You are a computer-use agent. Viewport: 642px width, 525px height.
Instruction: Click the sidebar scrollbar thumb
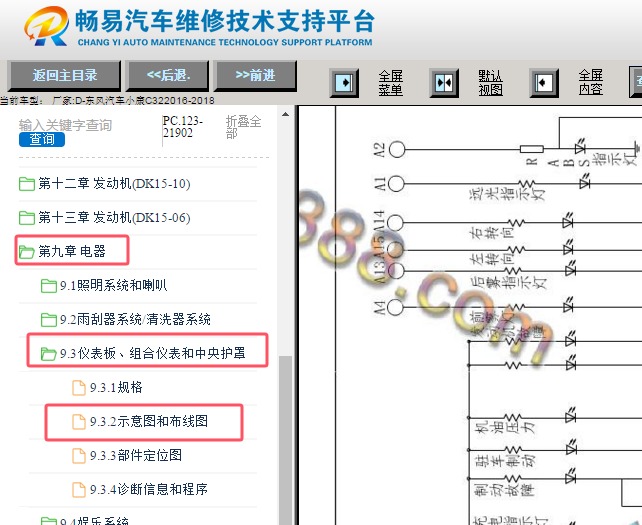pos(285,440)
